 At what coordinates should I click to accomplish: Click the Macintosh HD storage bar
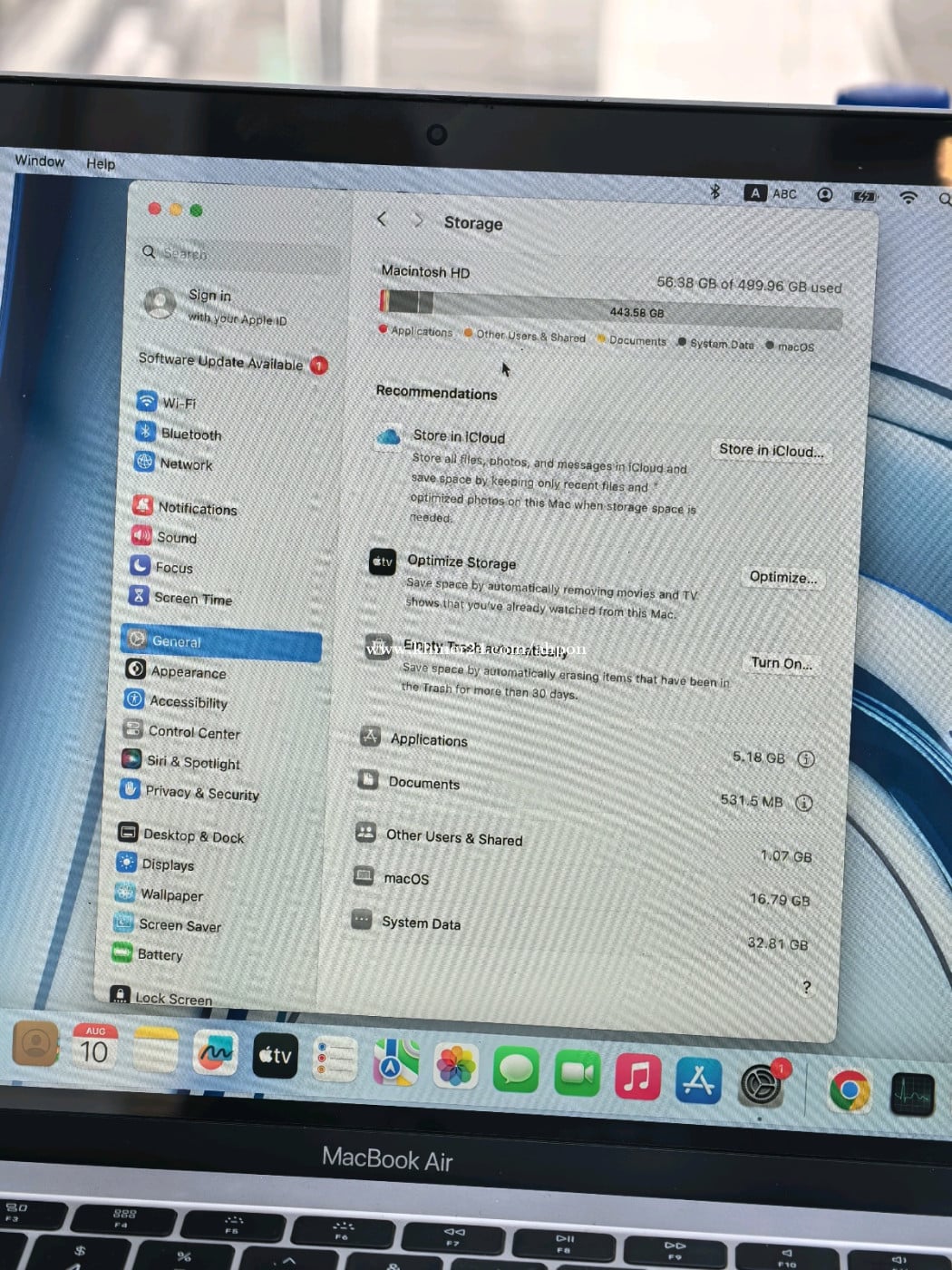coord(610,308)
